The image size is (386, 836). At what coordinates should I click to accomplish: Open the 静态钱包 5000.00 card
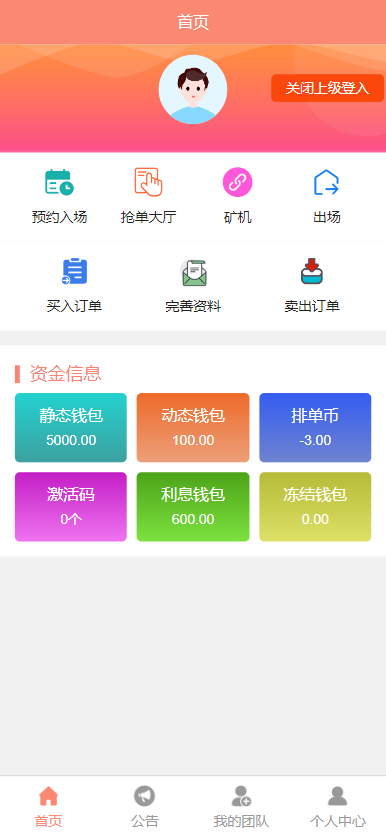[71, 428]
